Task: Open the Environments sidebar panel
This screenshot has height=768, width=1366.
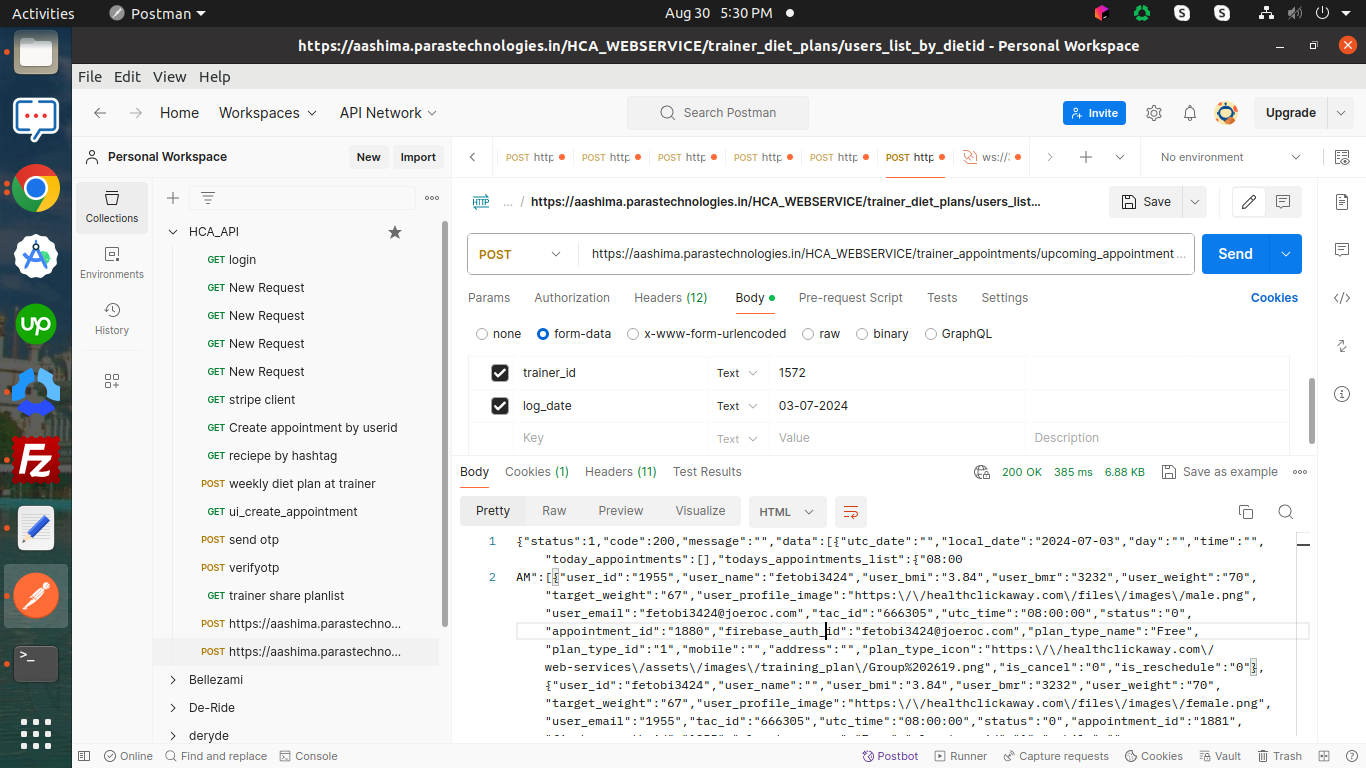Action: coord(112,263)
